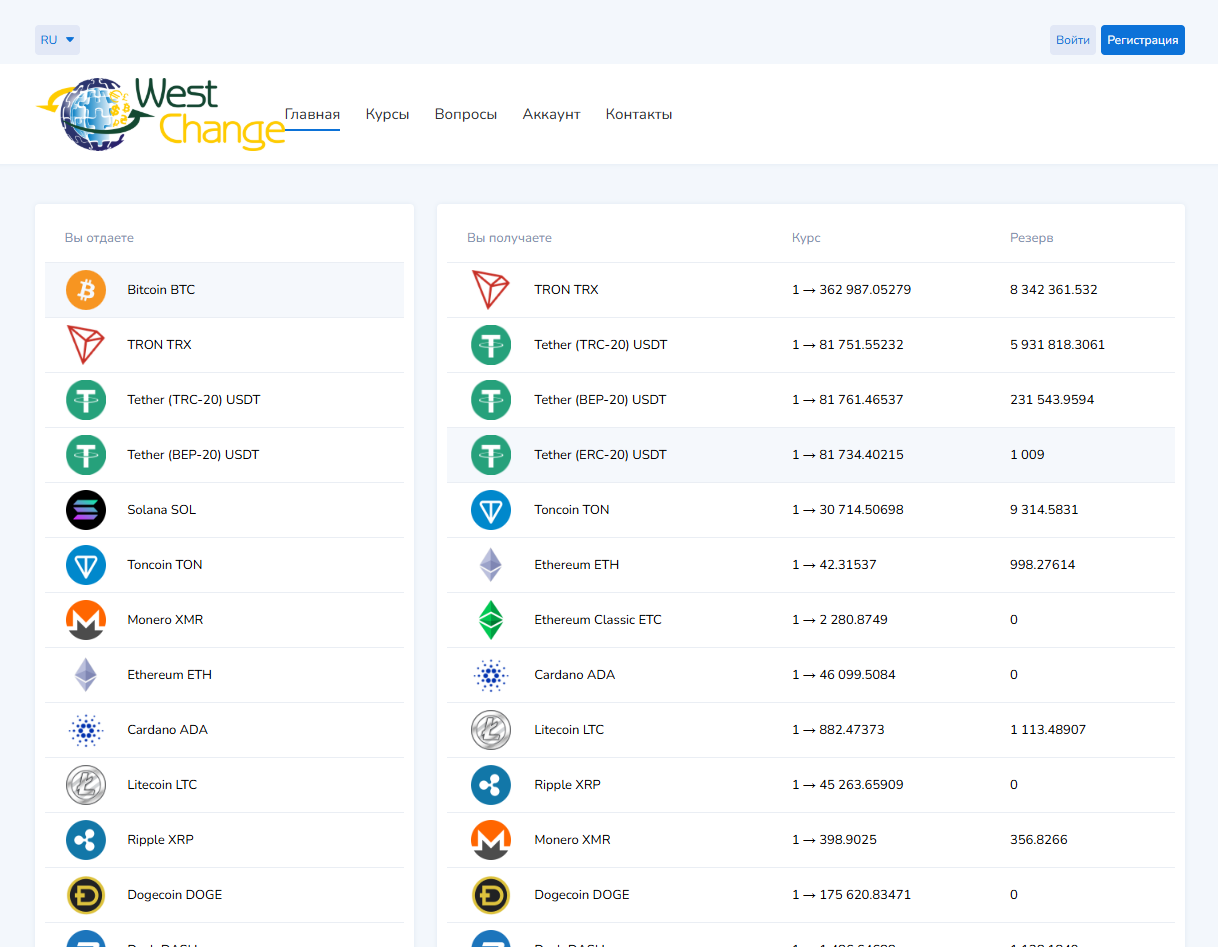Click Ethereum icon in give list
Screen dimensions: 1218x947
[86, 675]
